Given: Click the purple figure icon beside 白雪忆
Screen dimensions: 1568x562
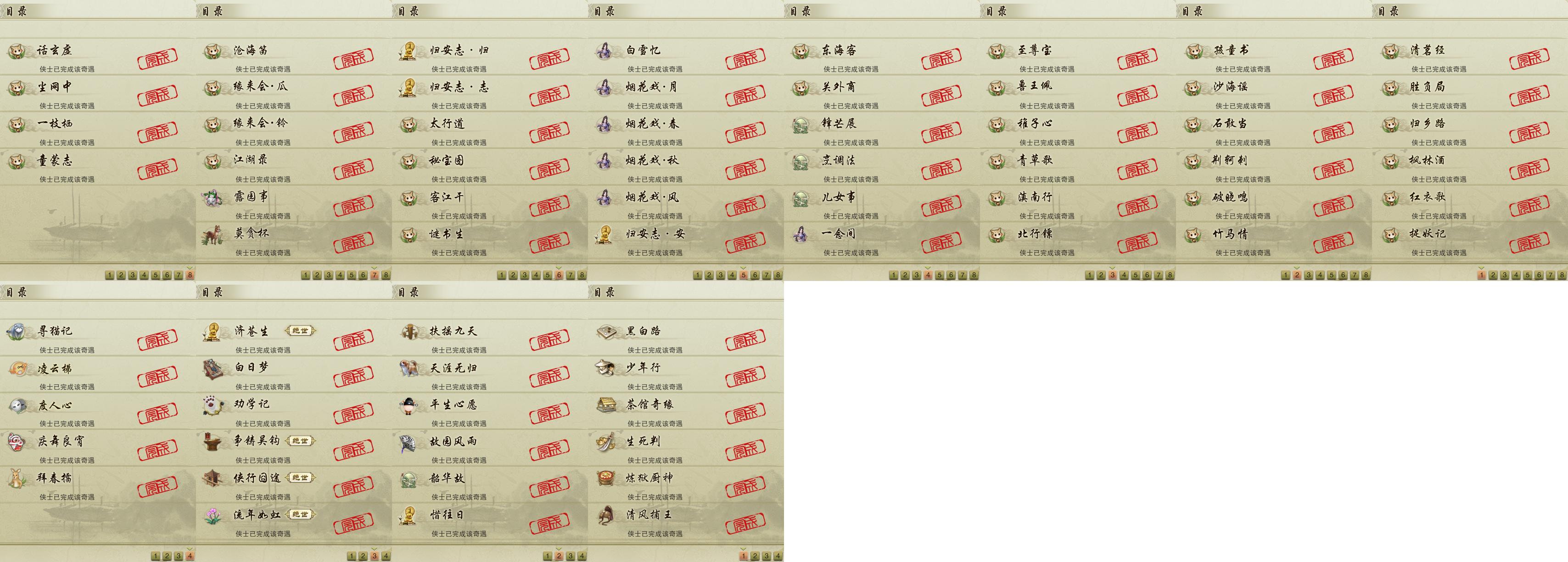Looking at the screenshot, I should (x=605, y=51).
